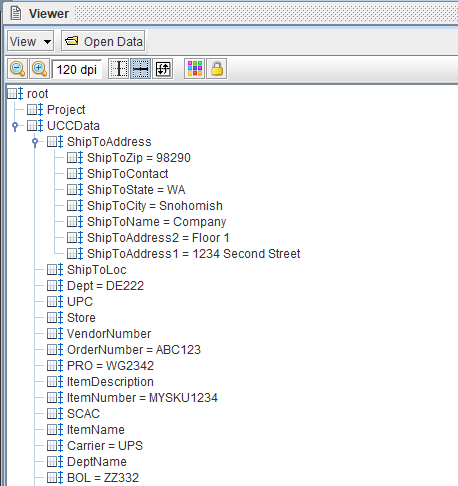Click the OrderNumber = ABC123 item
This screenshot has width=458, height=486.
click(x=134, y=350)
